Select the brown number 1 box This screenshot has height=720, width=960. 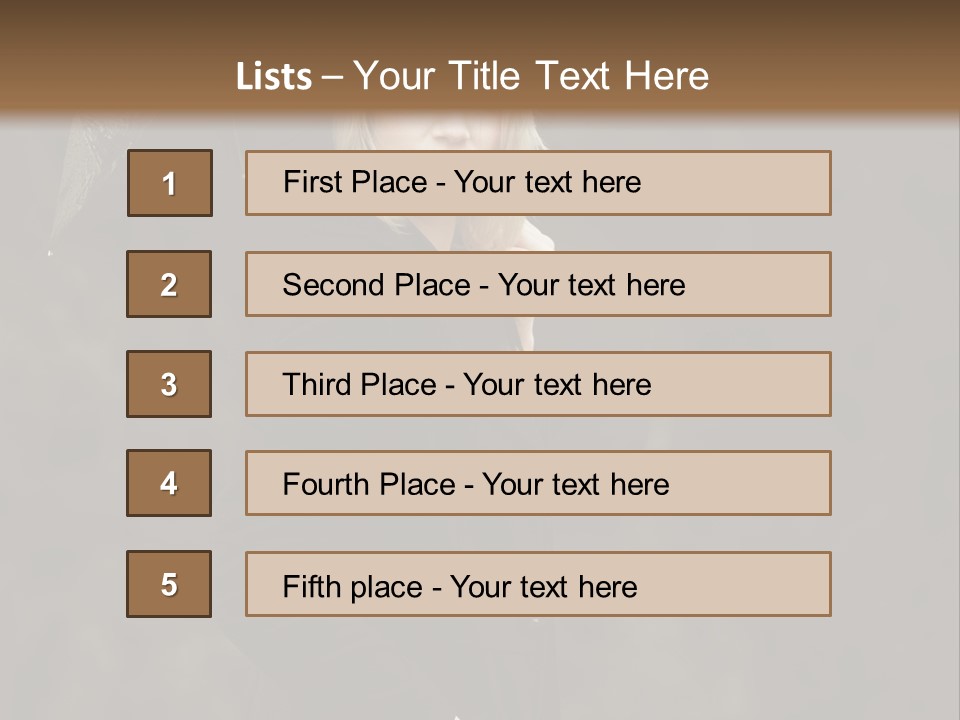pos(170,183)
